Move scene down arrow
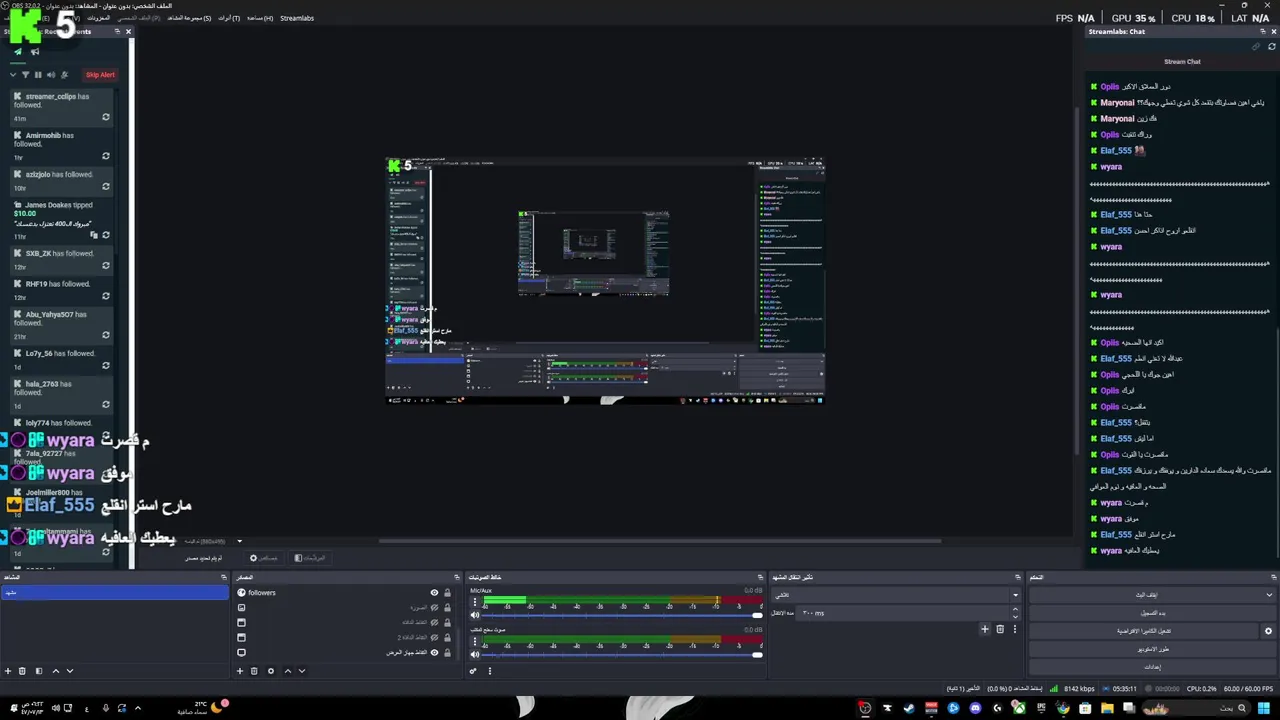 pyautogui.click(x=69, y=671)
